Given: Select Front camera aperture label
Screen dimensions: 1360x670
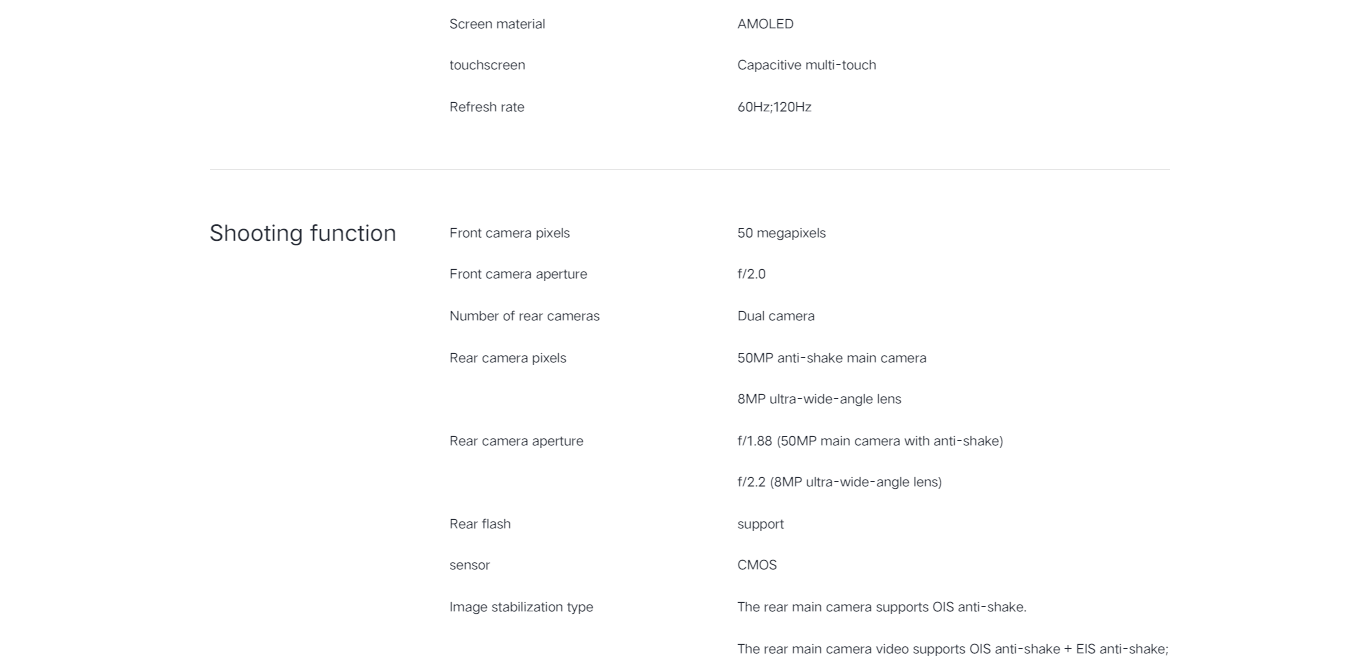Looking at the screenshot, I should [x=518, y=274].
